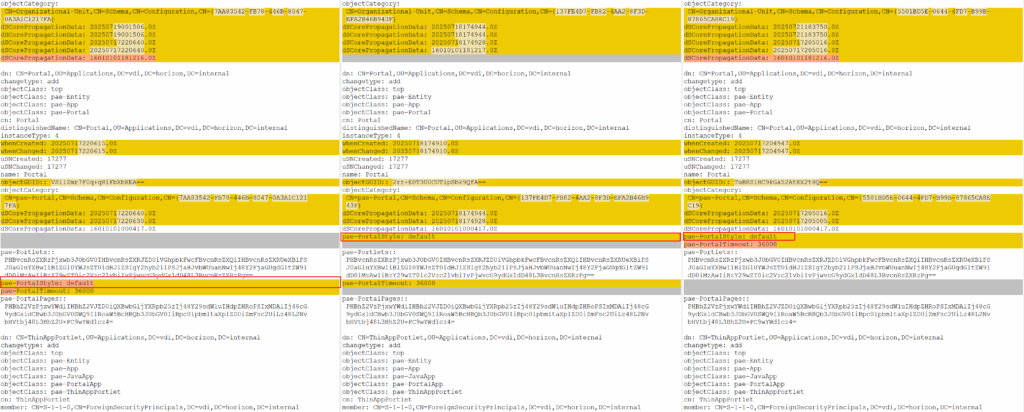The width and height of the screenshot is (1024, 412).
Task: Click right pane instanceType: 4 line
Action: pos(709,135)
